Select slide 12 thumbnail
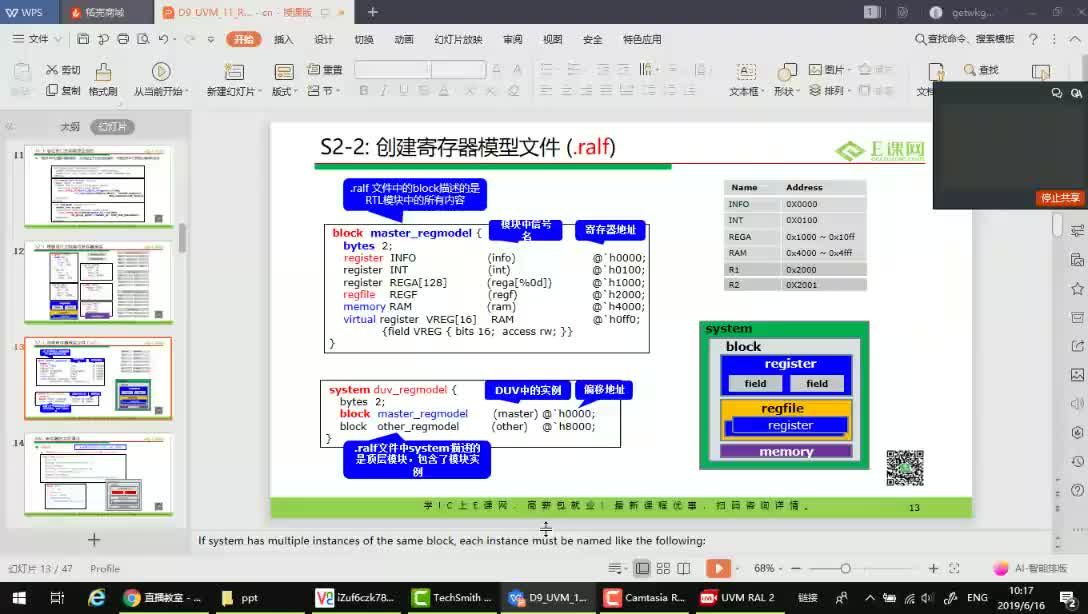 98,282
